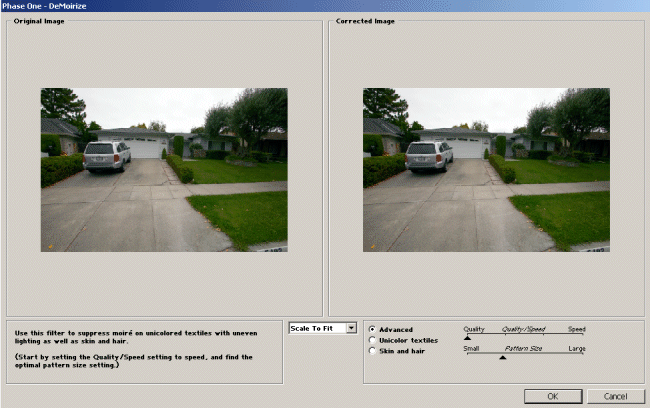Click the Large end of Pattern Size slider
The height and width of the screenshot is (408, 650).
pos(577,349)
